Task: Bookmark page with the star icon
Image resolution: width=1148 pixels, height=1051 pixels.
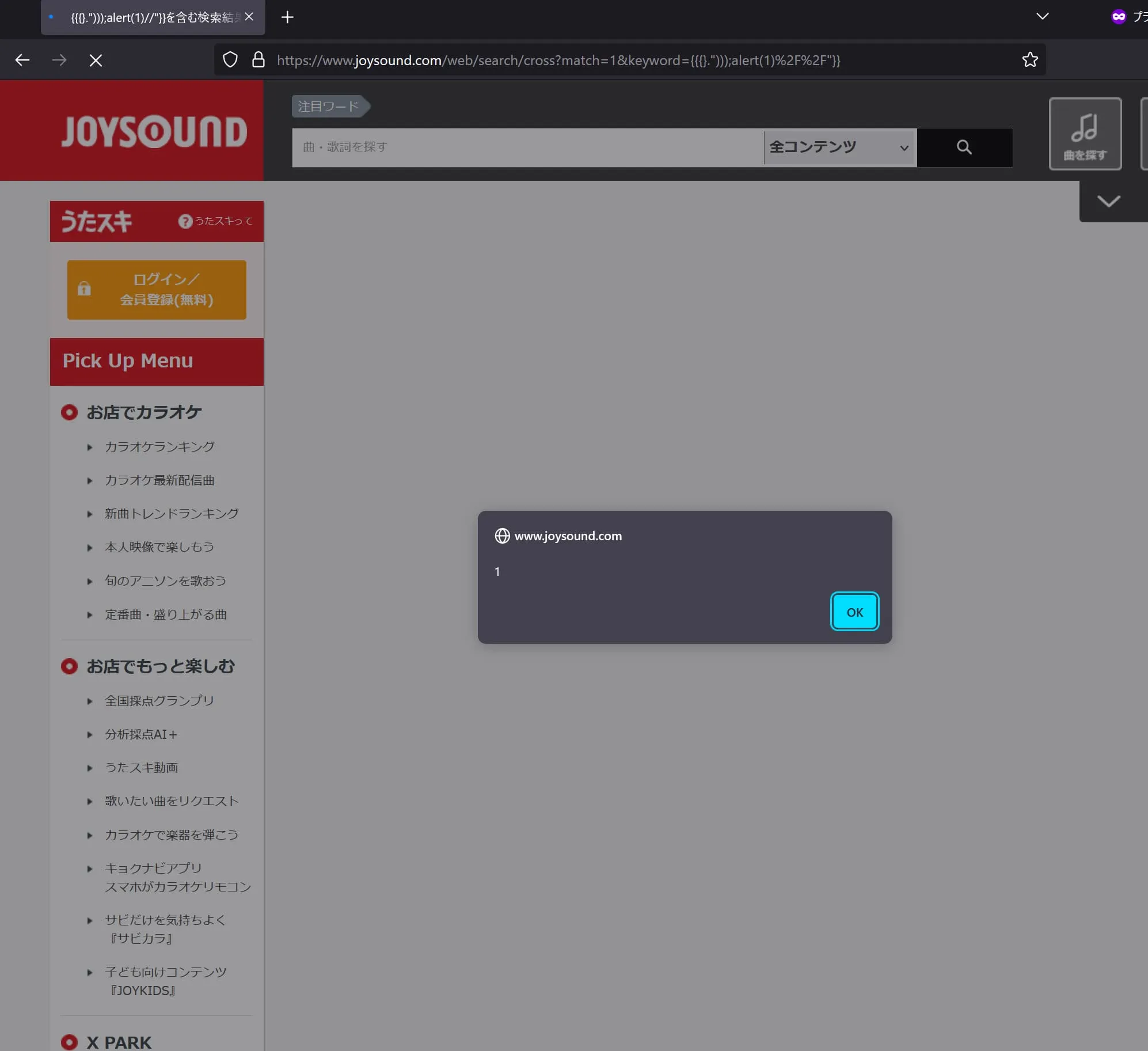Action: coord(1029,60)
